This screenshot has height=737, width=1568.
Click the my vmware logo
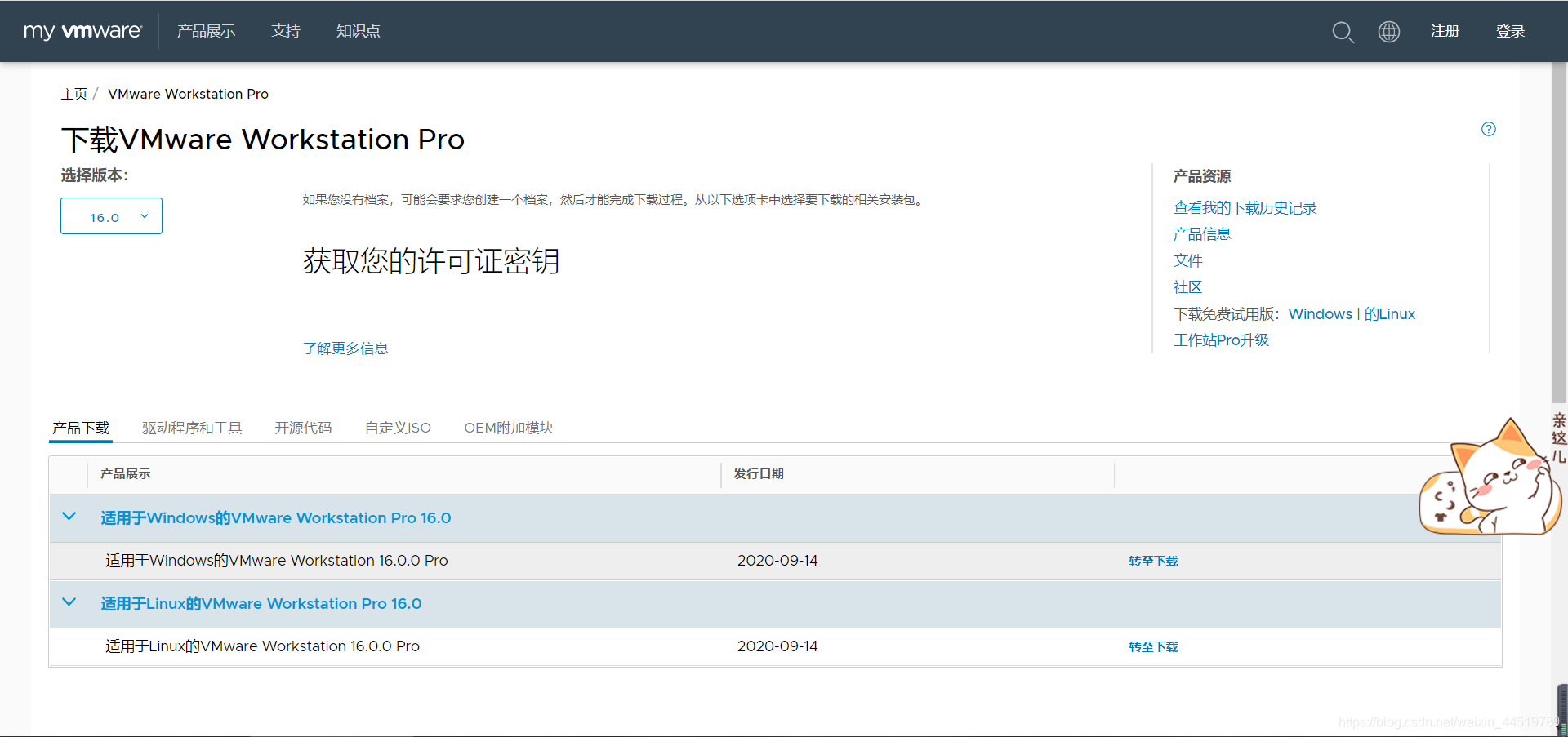tap(82, 31)
